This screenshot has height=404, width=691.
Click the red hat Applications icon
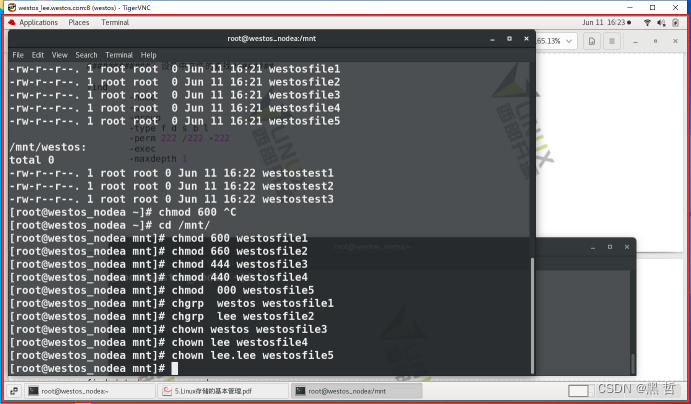pos(12,22)
